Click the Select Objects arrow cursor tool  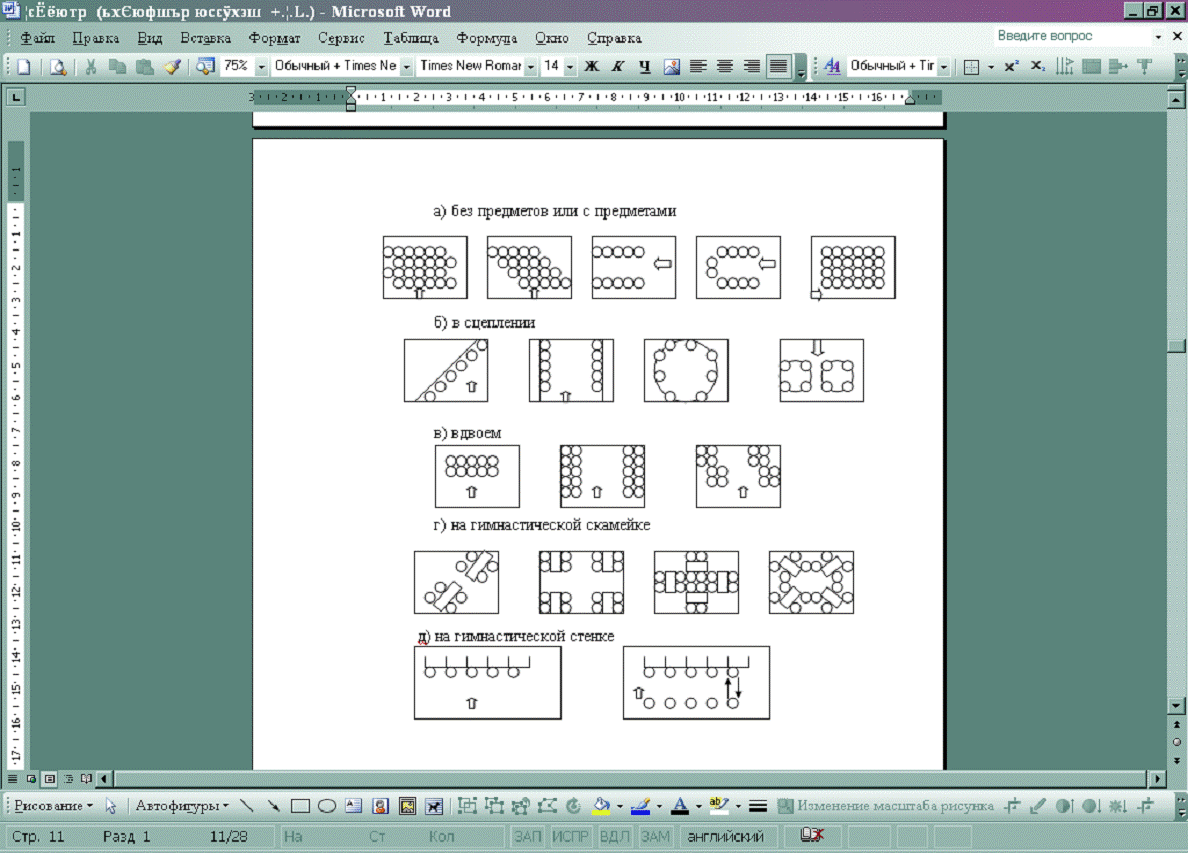click(x=111, y=806)
